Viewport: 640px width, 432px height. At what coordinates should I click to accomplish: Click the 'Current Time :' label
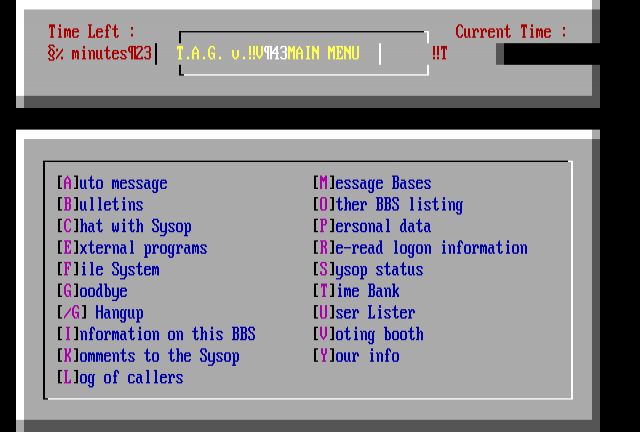point(511,32)
